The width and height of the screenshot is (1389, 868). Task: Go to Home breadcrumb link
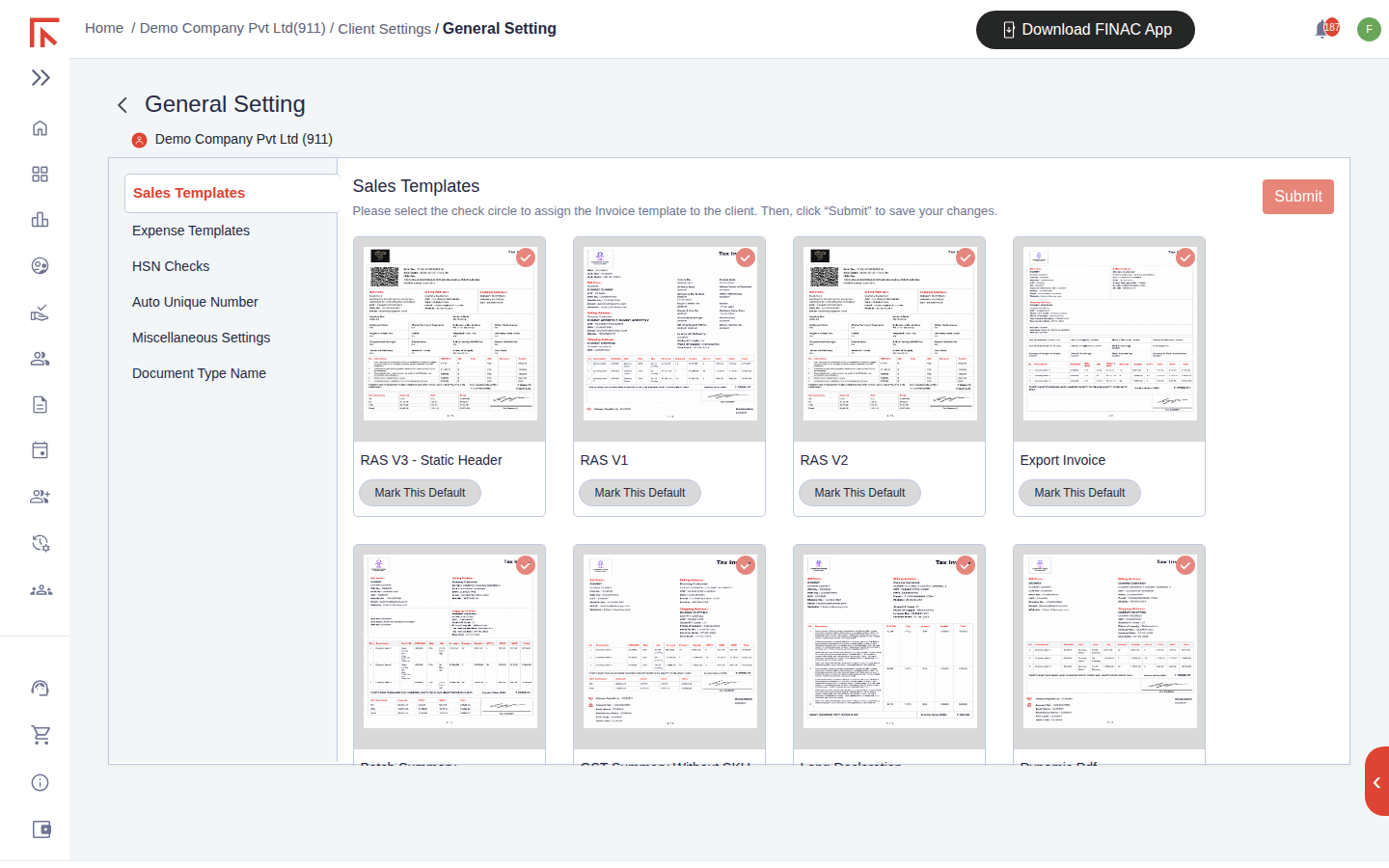(104, 28)
